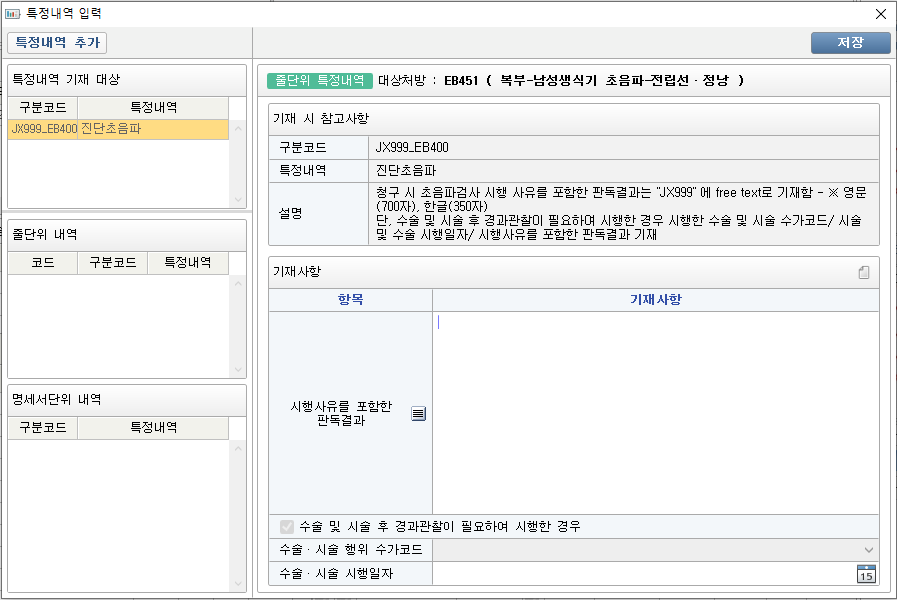Select the JX999_EB400 진단초음파 row

pos(118,129)
